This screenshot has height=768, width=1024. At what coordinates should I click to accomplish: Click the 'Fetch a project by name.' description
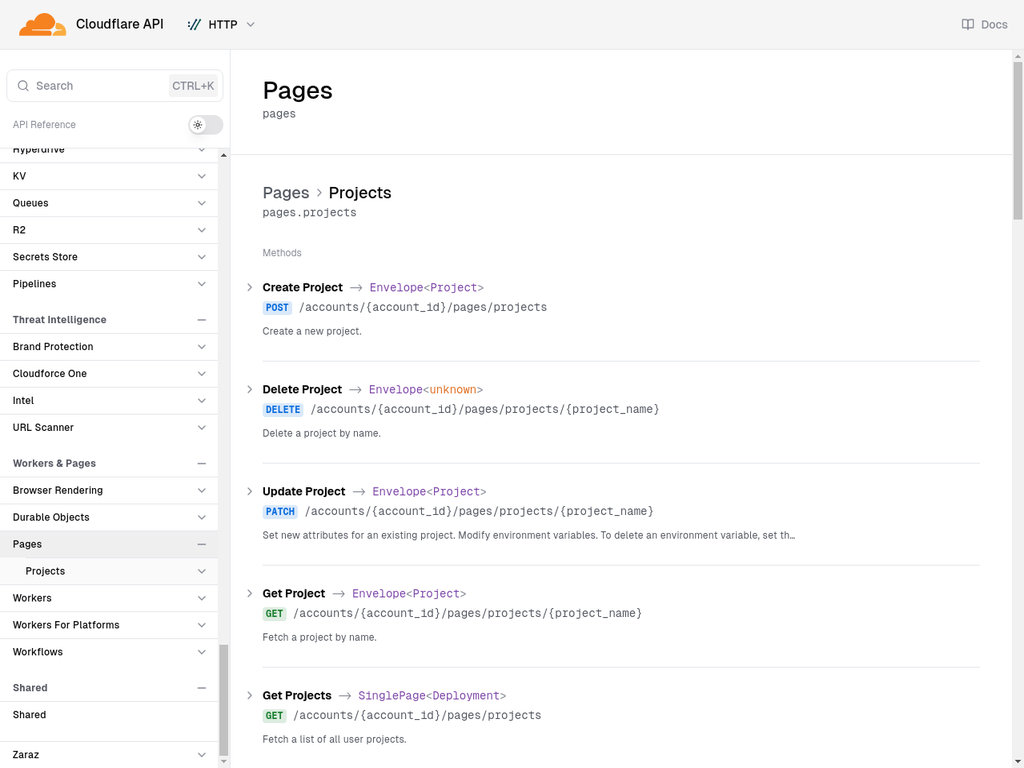point(319,637)
